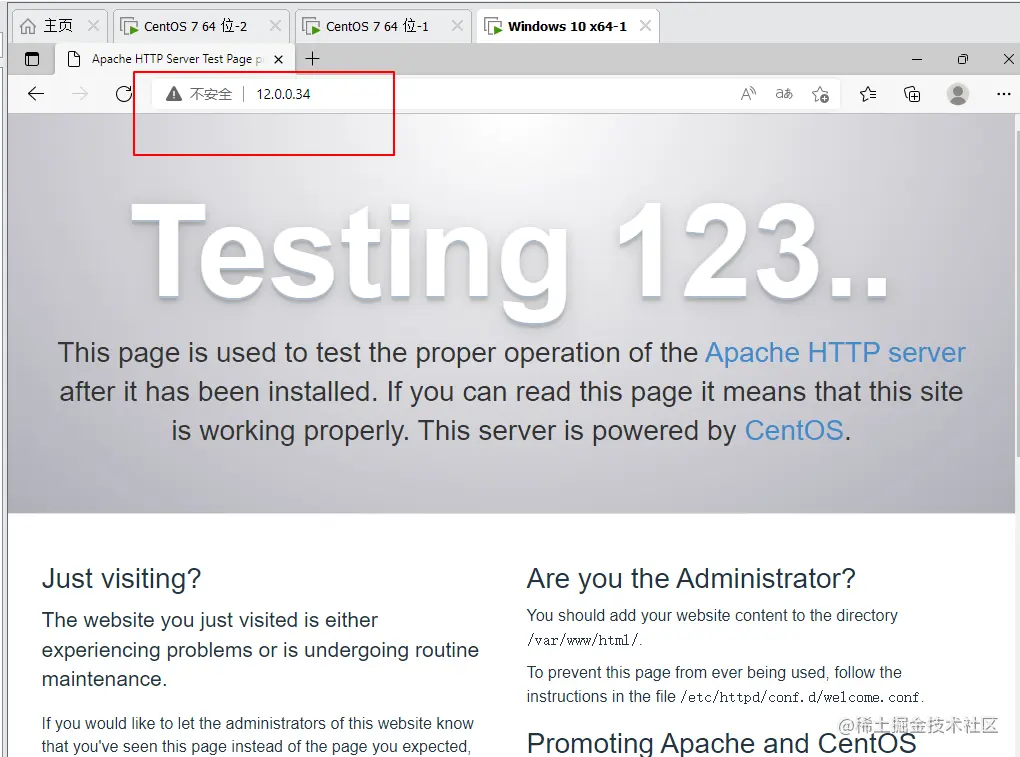
Task: Add this page to favorites
Action: 820,95
